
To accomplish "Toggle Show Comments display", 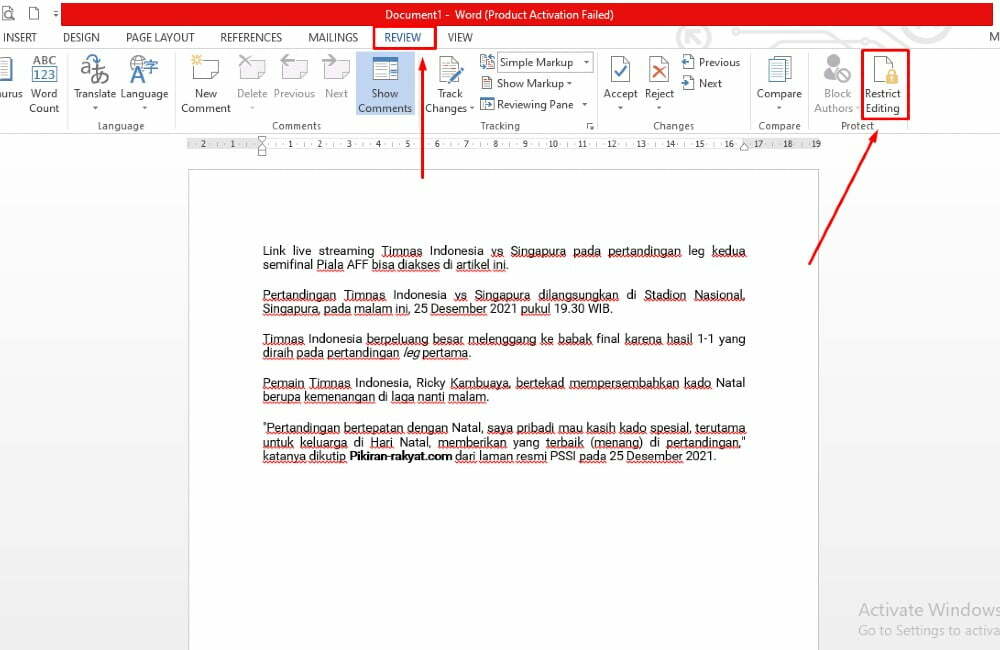I will point(385,85).
